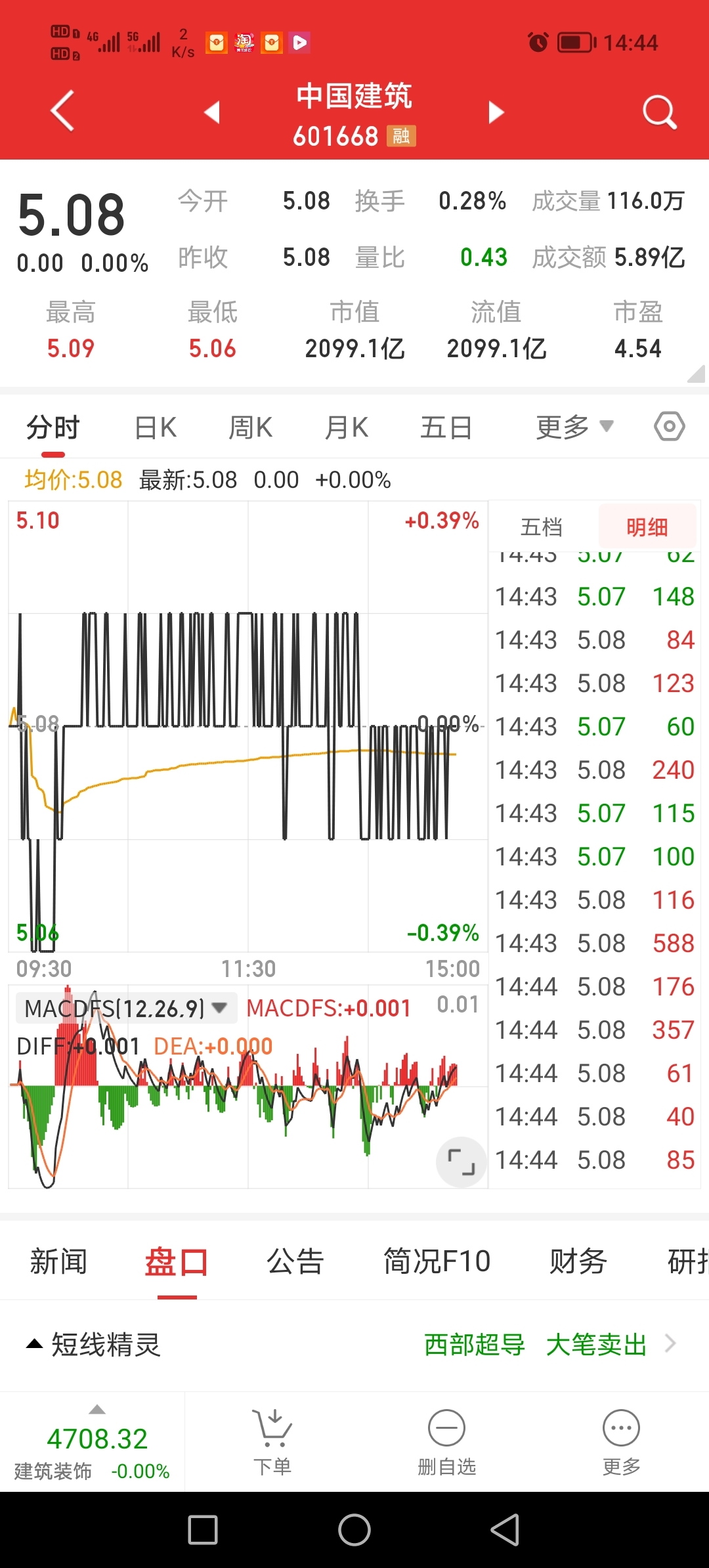The image size is (709, 1568).
Task: Tap the stock title 中国建筑
Action: click(354, 96)
